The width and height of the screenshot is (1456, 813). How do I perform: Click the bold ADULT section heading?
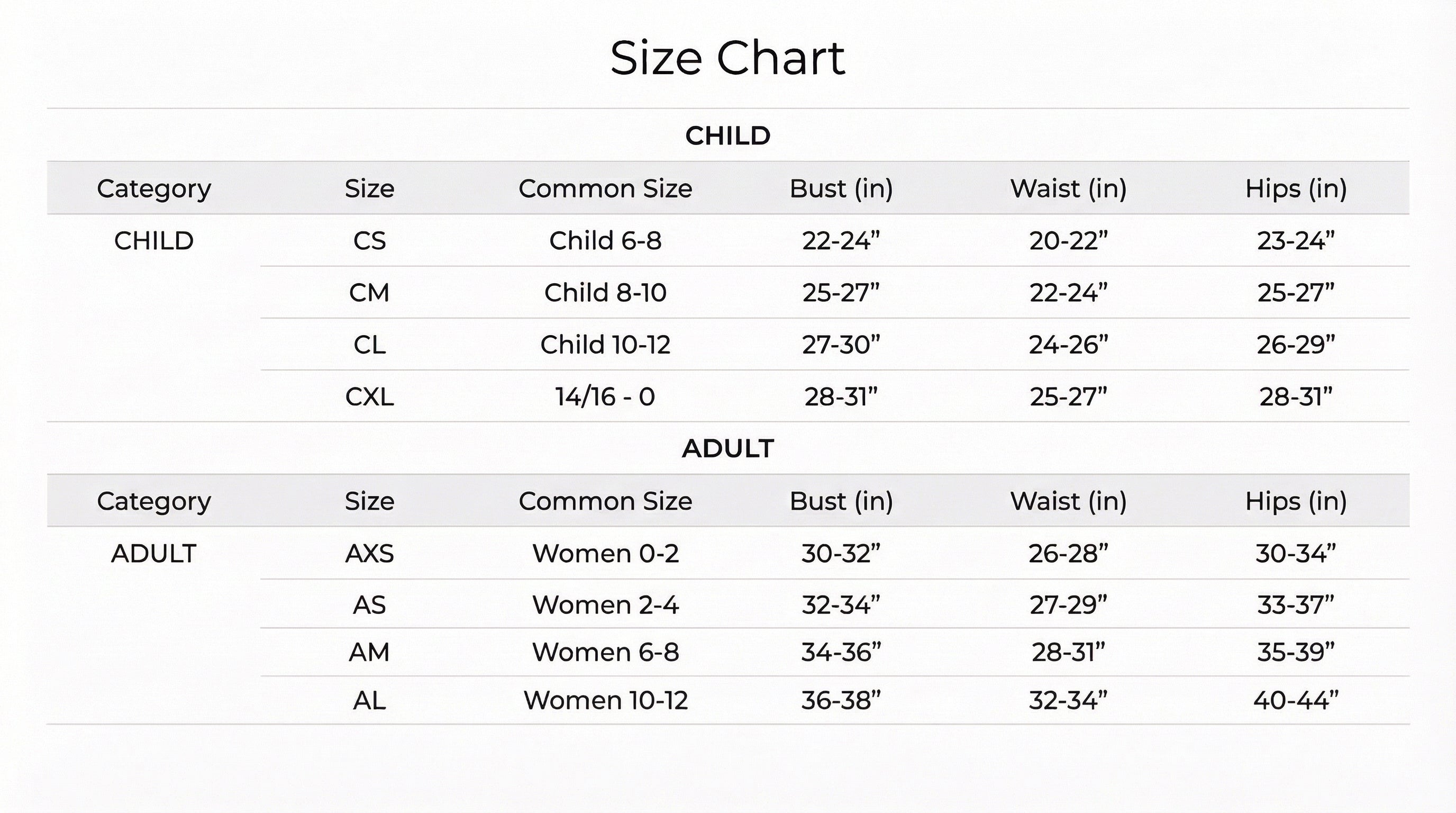[727, 449]
